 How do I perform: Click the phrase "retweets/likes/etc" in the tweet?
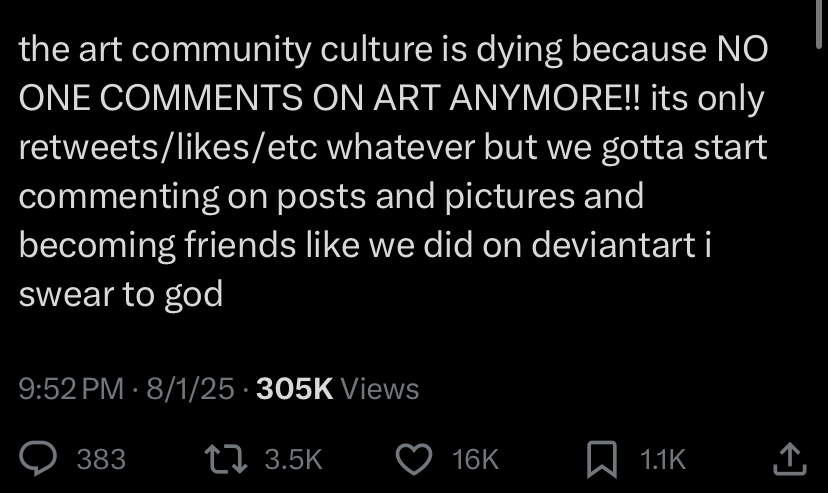[x=168, y=147]
